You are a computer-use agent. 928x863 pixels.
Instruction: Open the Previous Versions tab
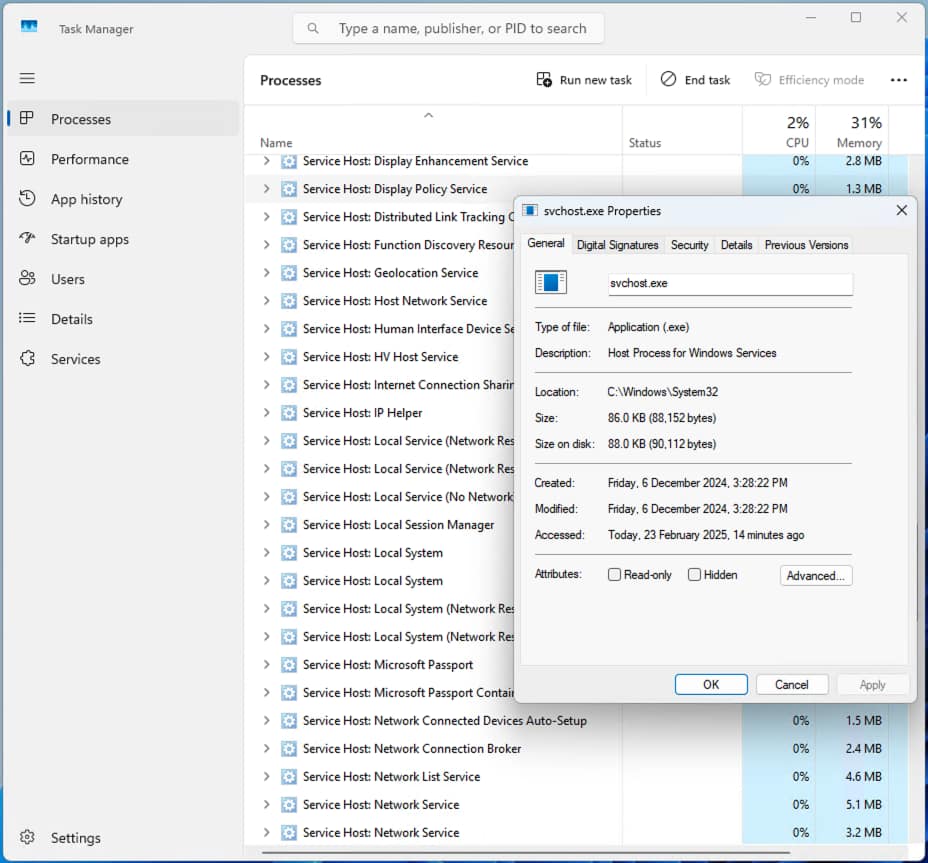[806, 244]
